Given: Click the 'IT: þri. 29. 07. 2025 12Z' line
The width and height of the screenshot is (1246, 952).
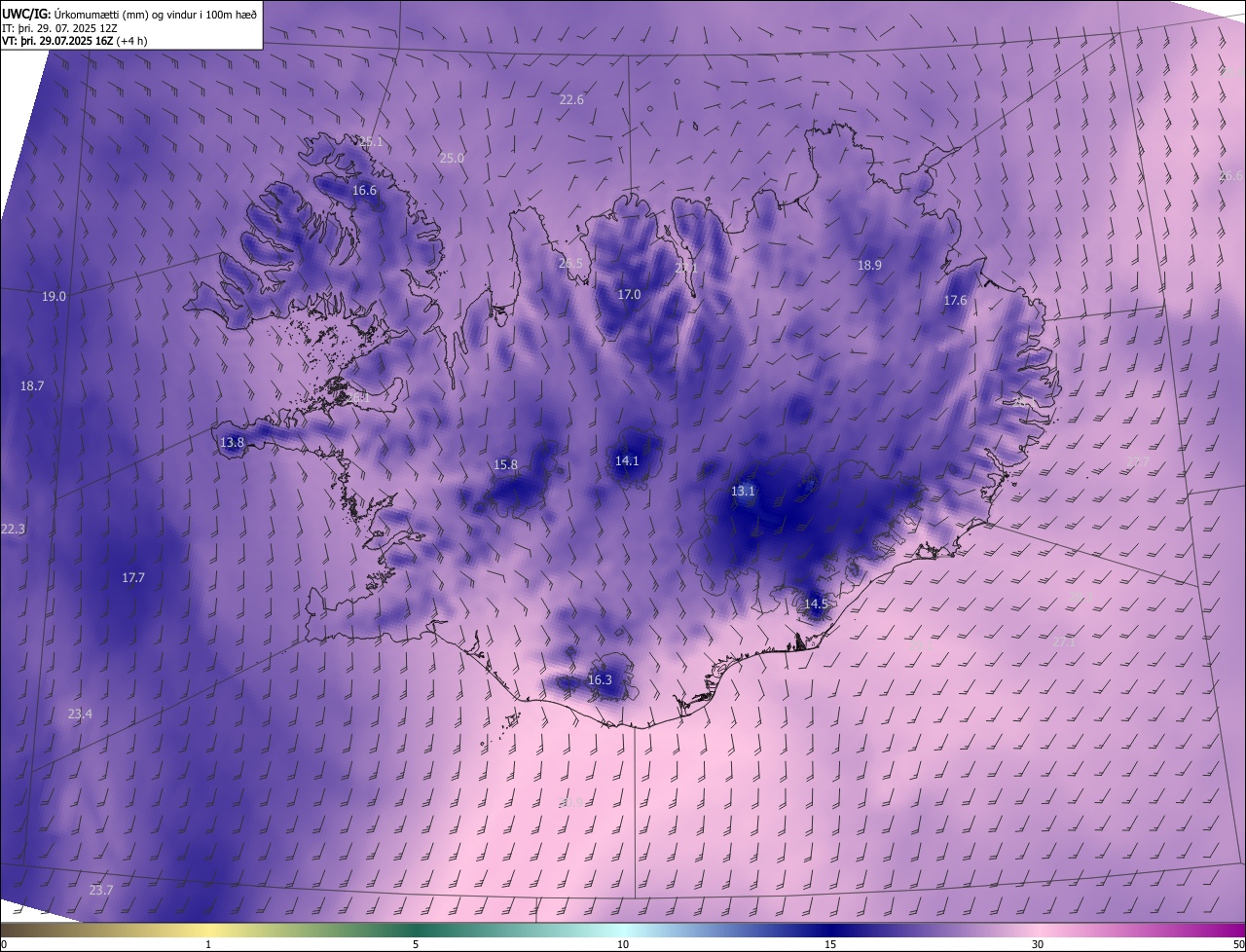Looking at the screenshot, I should [59, 28].
